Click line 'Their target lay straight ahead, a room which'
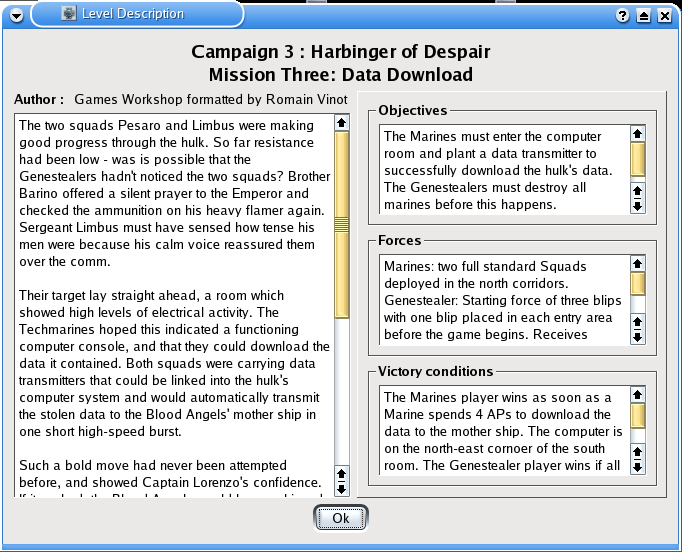Screen dimensions: 682x552 tap(151, 295)
